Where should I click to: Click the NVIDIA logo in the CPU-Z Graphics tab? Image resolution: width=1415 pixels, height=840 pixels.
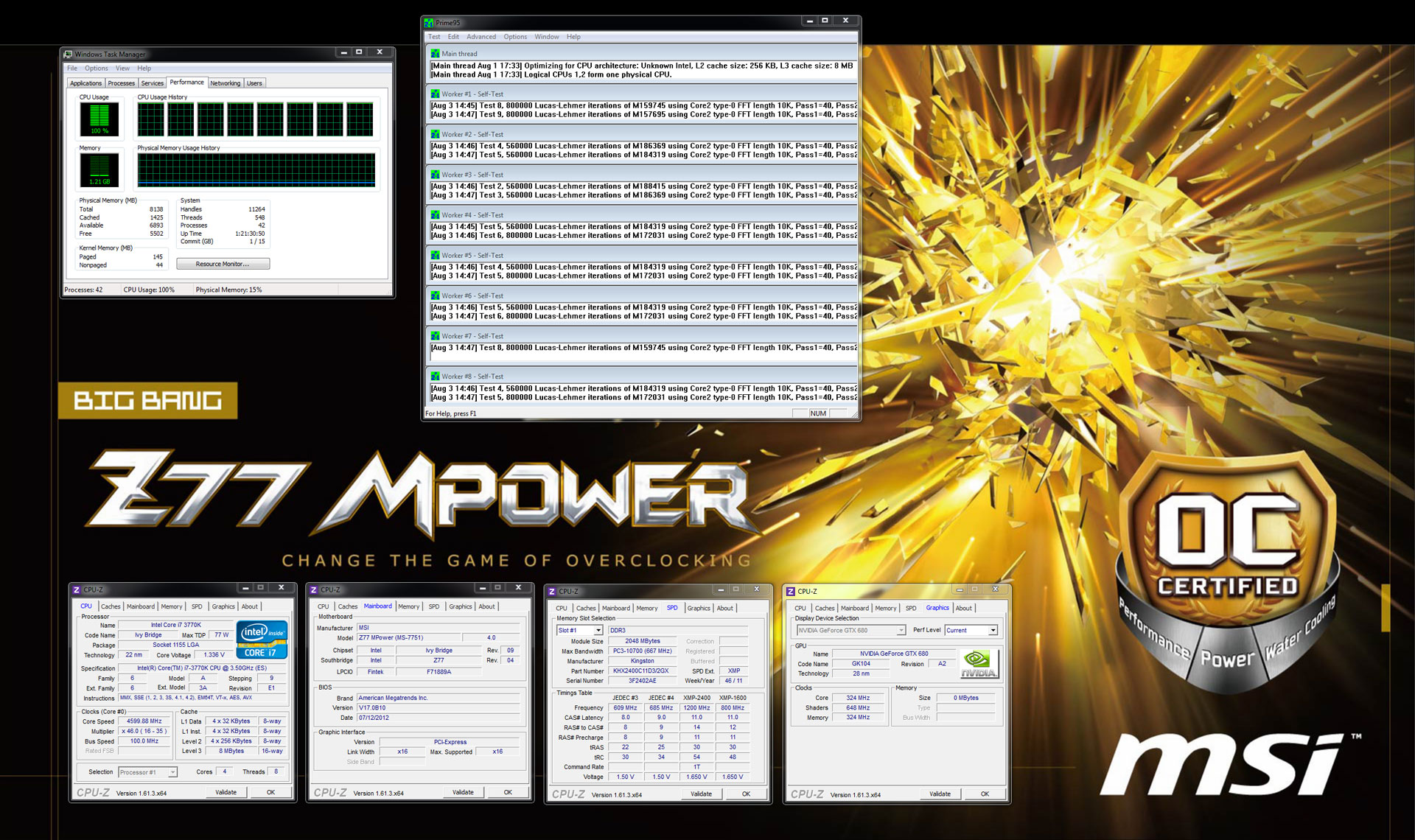coord(979,664)
